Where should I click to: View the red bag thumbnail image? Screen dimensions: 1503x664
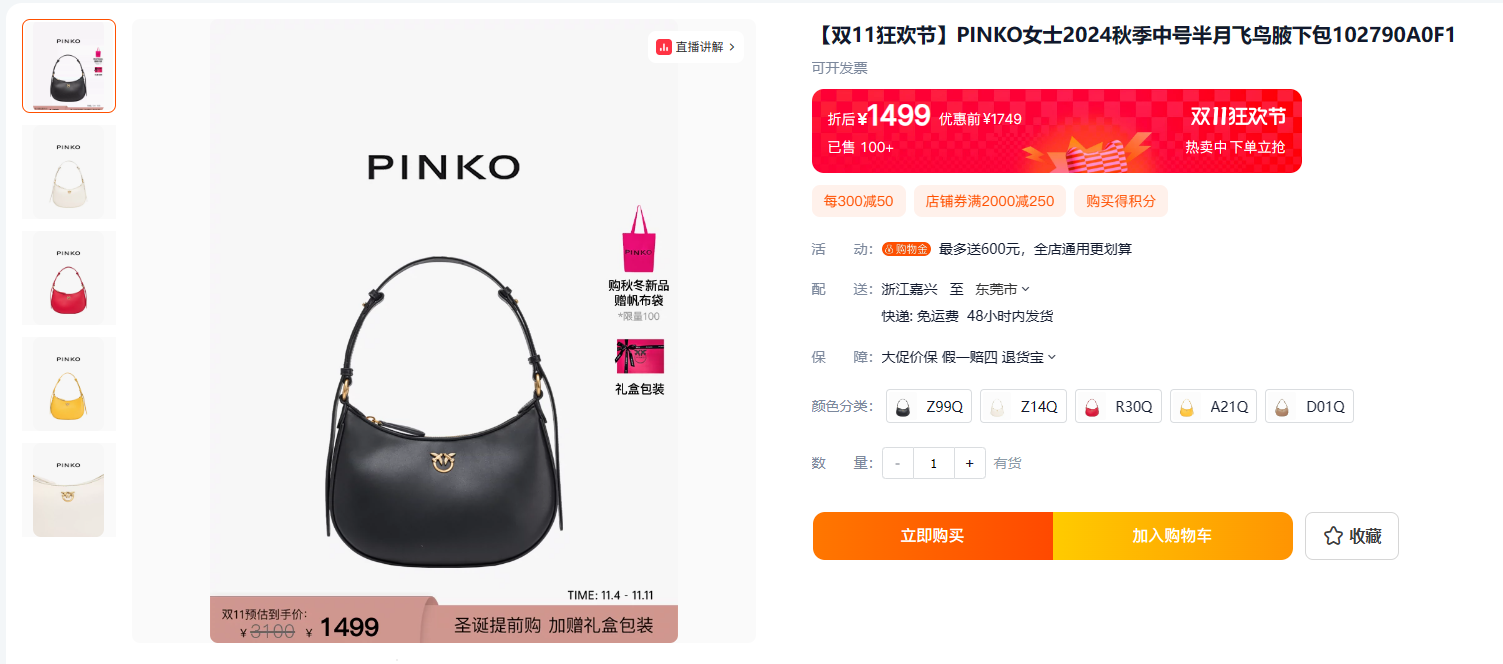(x=69, y=278)
